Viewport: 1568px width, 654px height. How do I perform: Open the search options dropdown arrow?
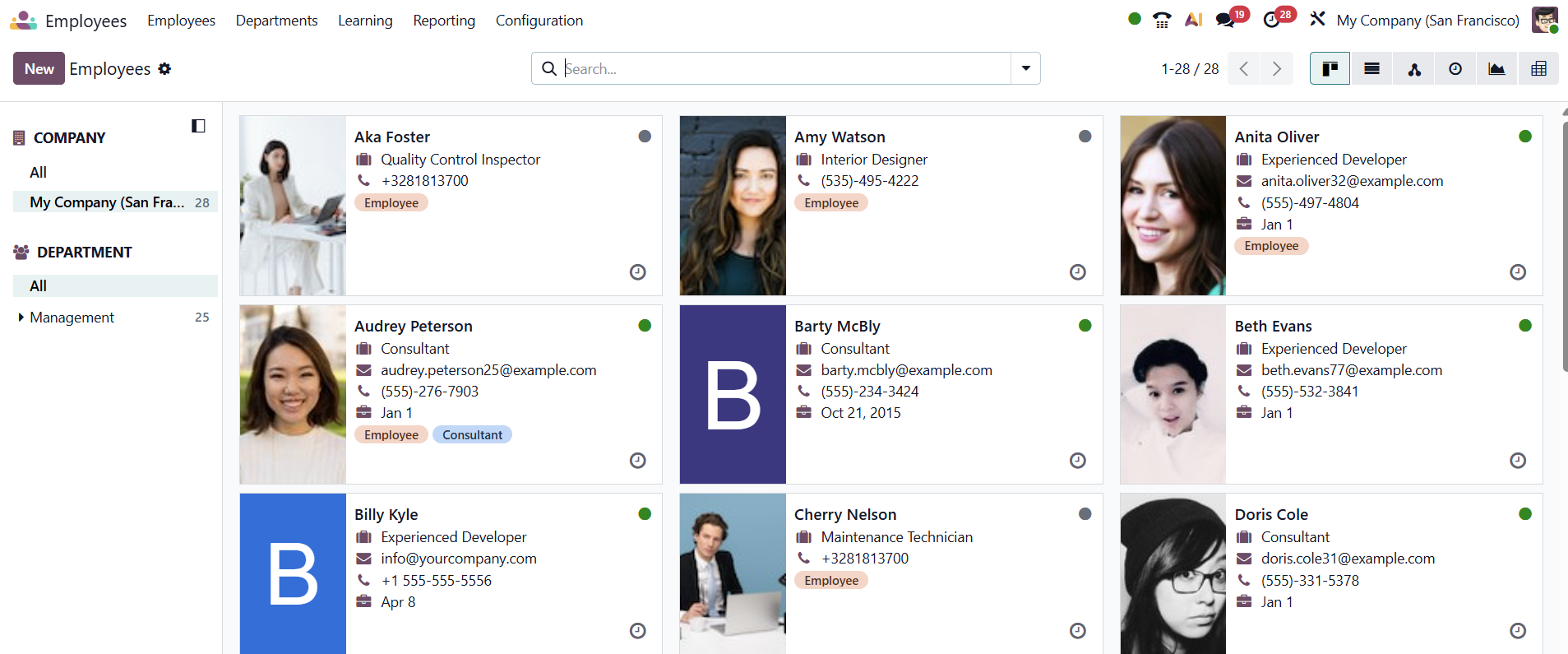tap(1025, 68)
